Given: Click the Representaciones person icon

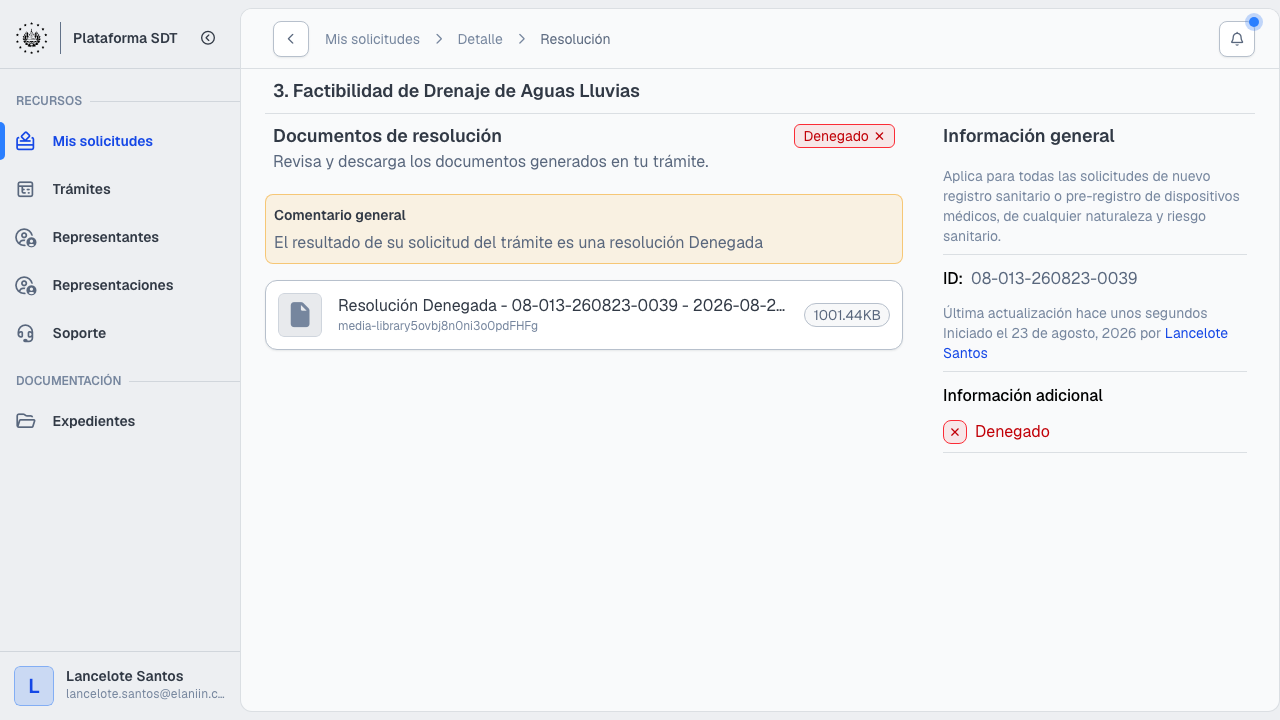Looking at the screenshot, I should click(x=26, y=285).
